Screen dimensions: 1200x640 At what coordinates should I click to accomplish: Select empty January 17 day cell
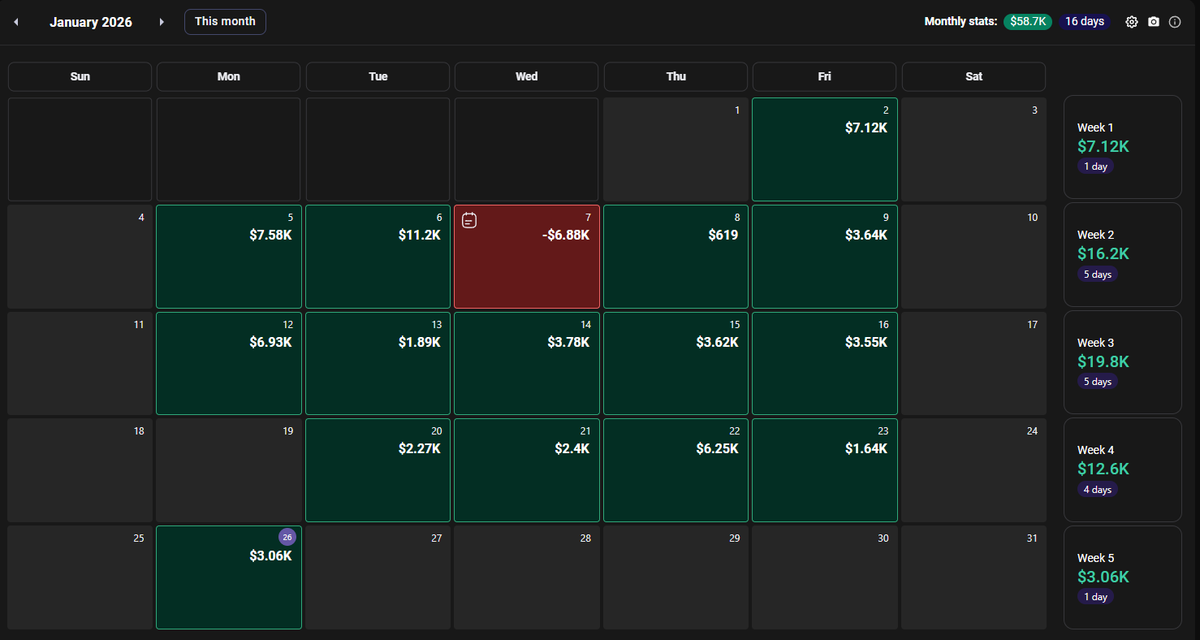click(974, 364)
